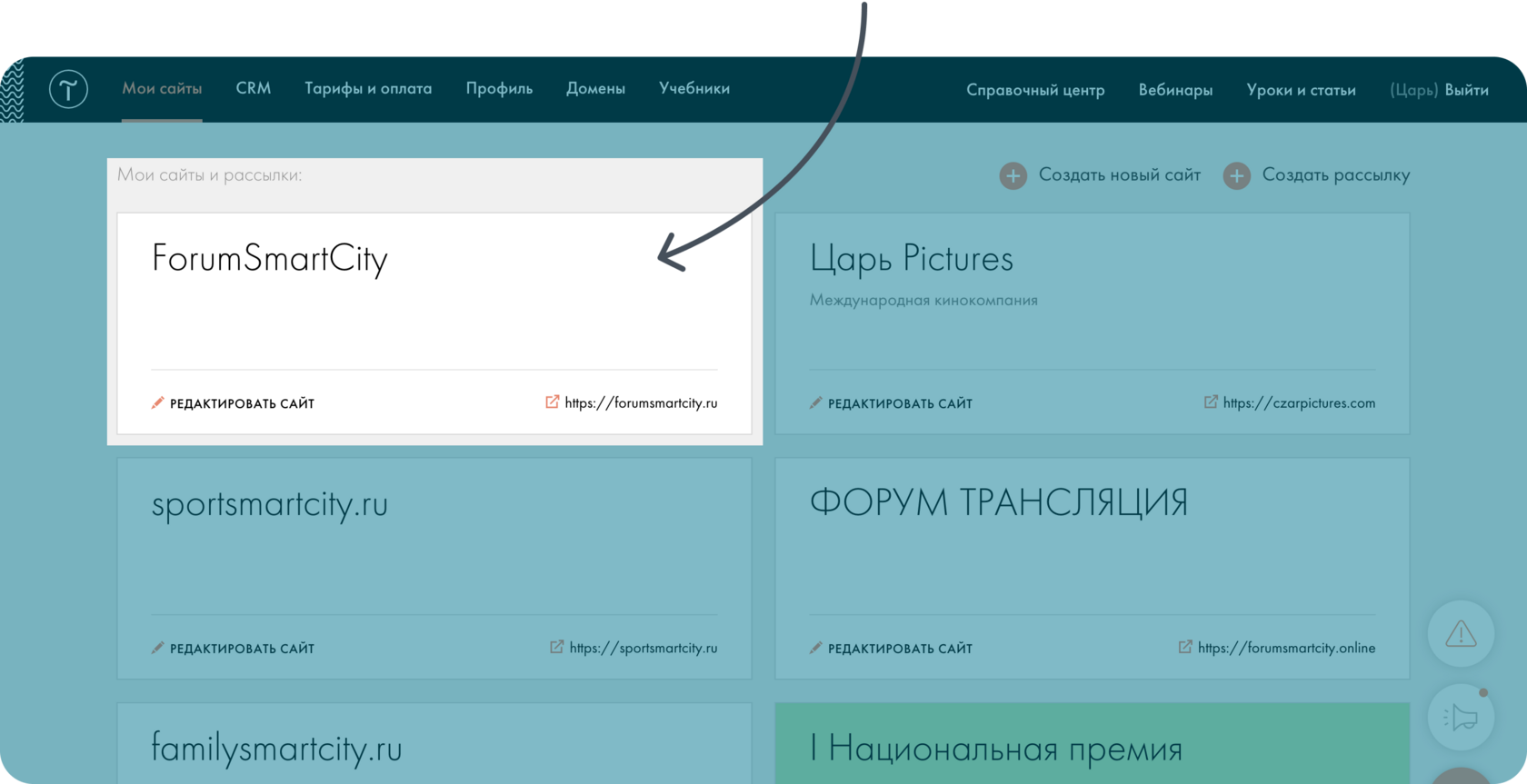Click the plus icon for creating new site
The image size is (1527, 784).
coord(1013,175)
